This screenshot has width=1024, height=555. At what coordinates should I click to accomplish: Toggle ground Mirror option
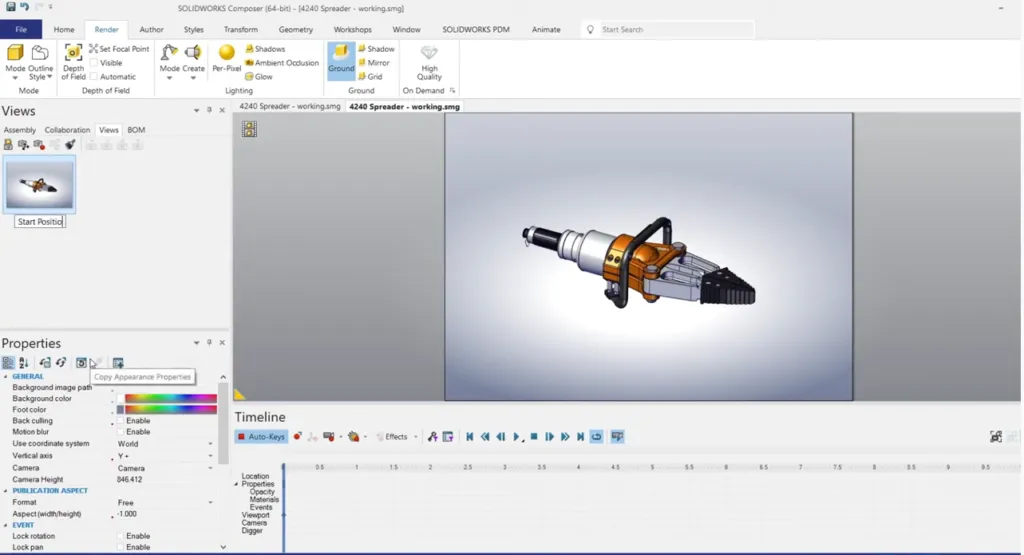[374, 63]
